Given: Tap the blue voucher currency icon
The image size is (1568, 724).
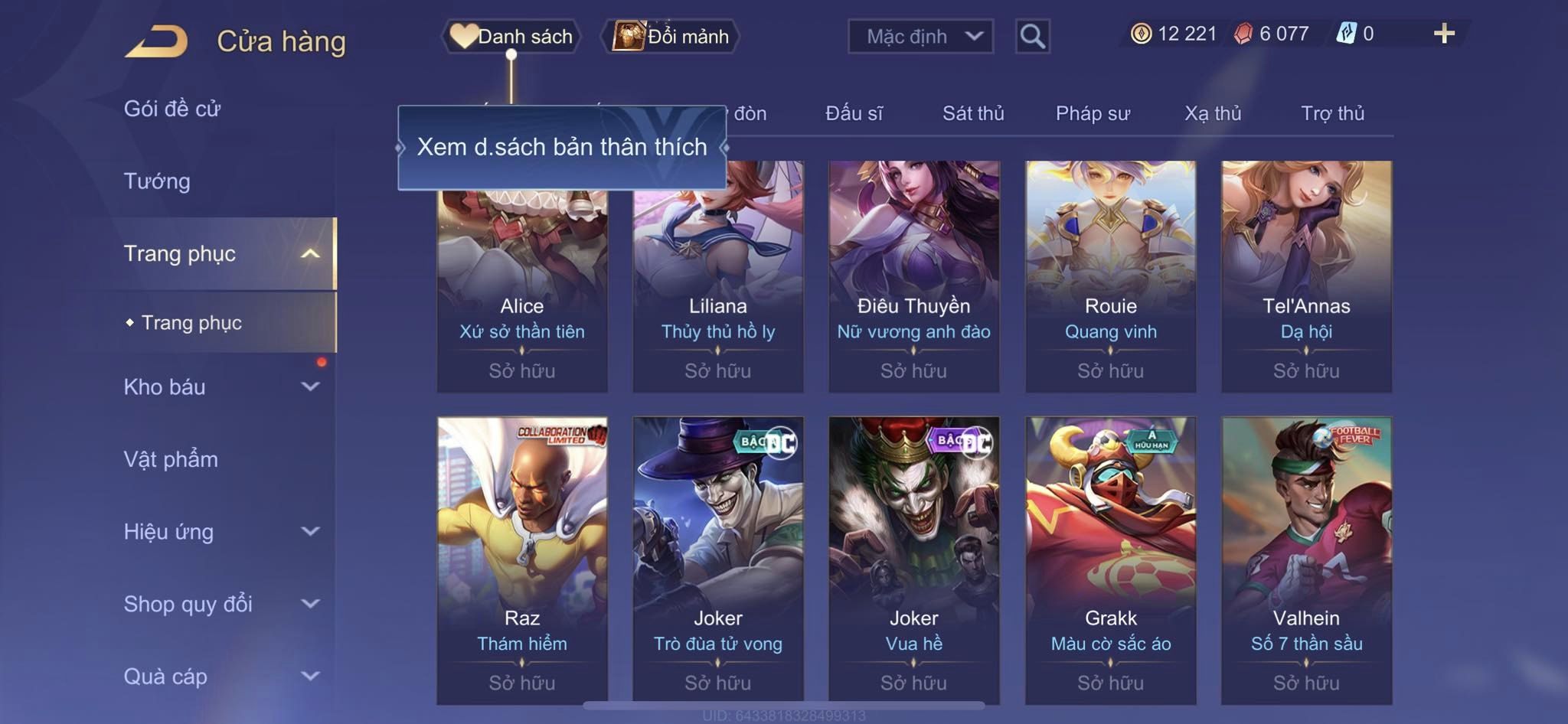Looking at the screenshot, I should 1346,34.
